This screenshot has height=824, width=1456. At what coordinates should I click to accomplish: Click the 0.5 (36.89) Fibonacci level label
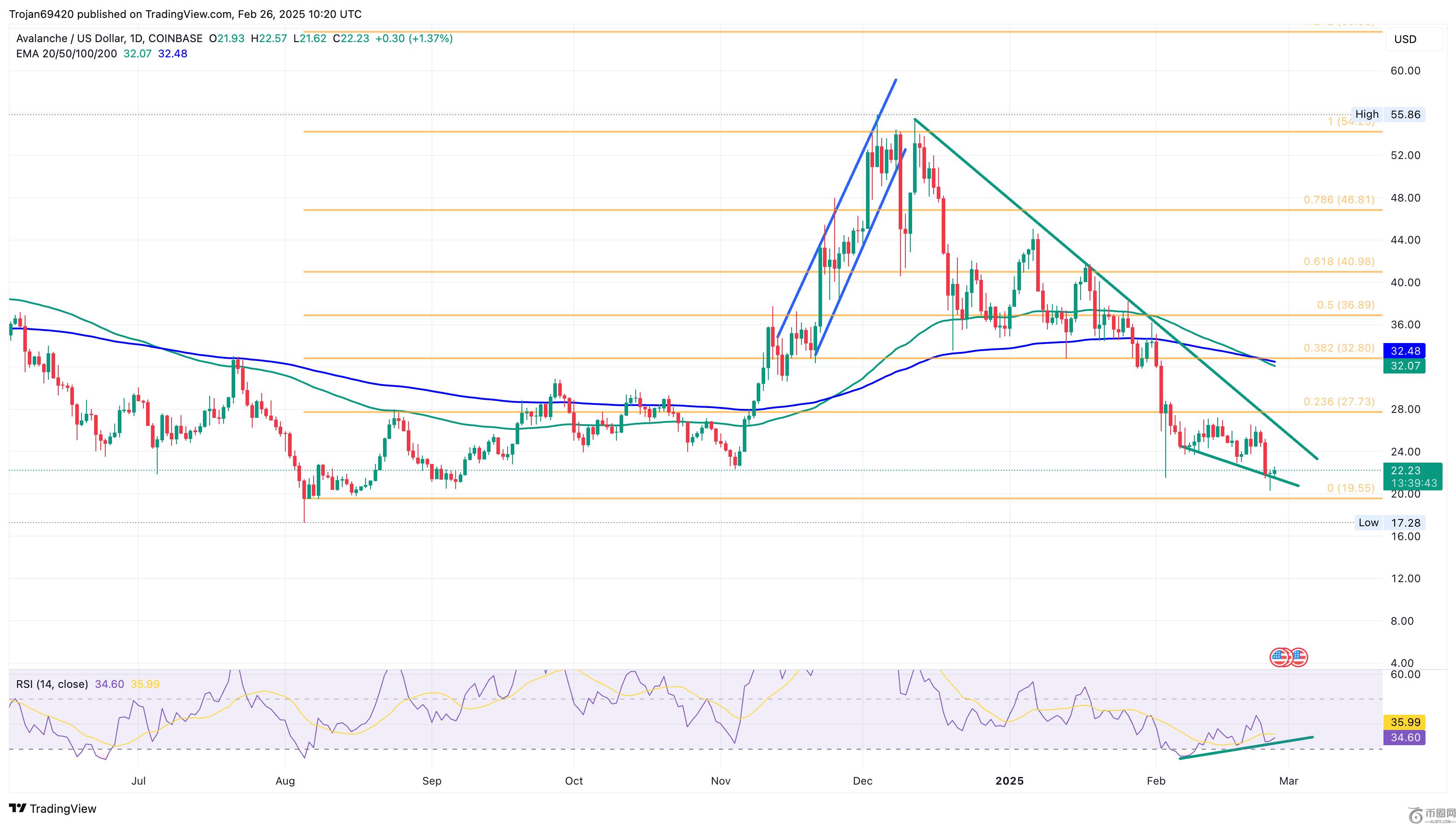(1346, 305)
